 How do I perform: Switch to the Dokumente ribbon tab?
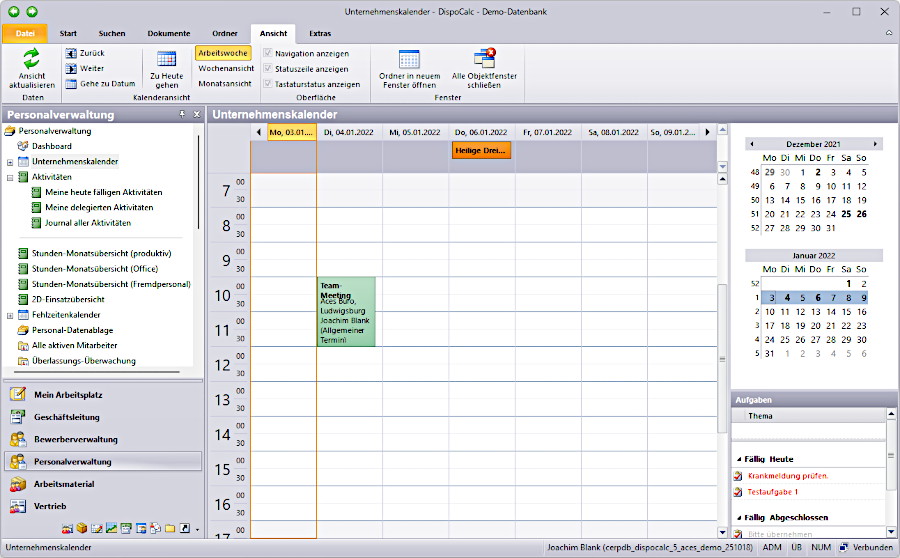click(168, 33)
